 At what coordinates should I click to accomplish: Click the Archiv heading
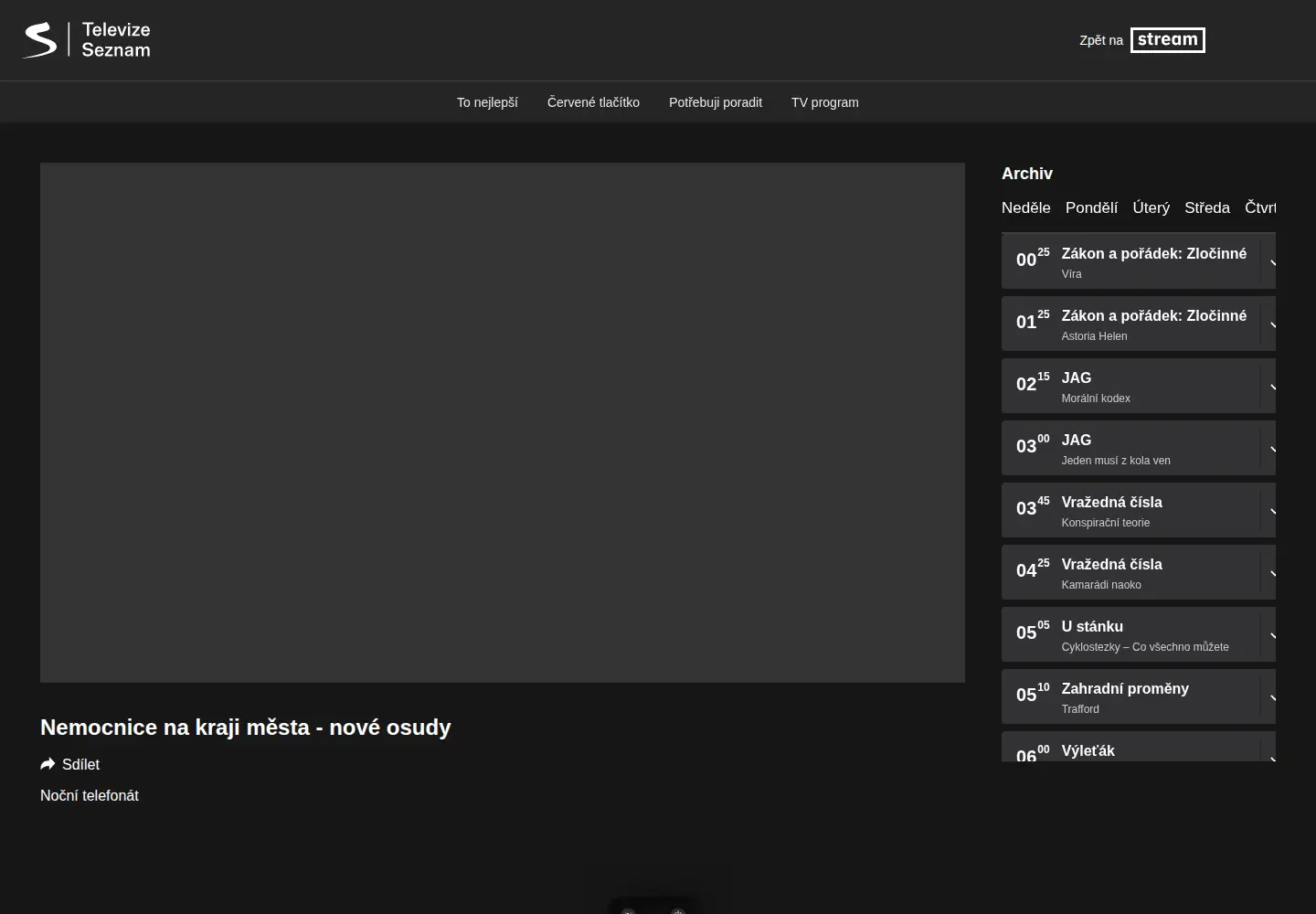tap(1027, 174)
